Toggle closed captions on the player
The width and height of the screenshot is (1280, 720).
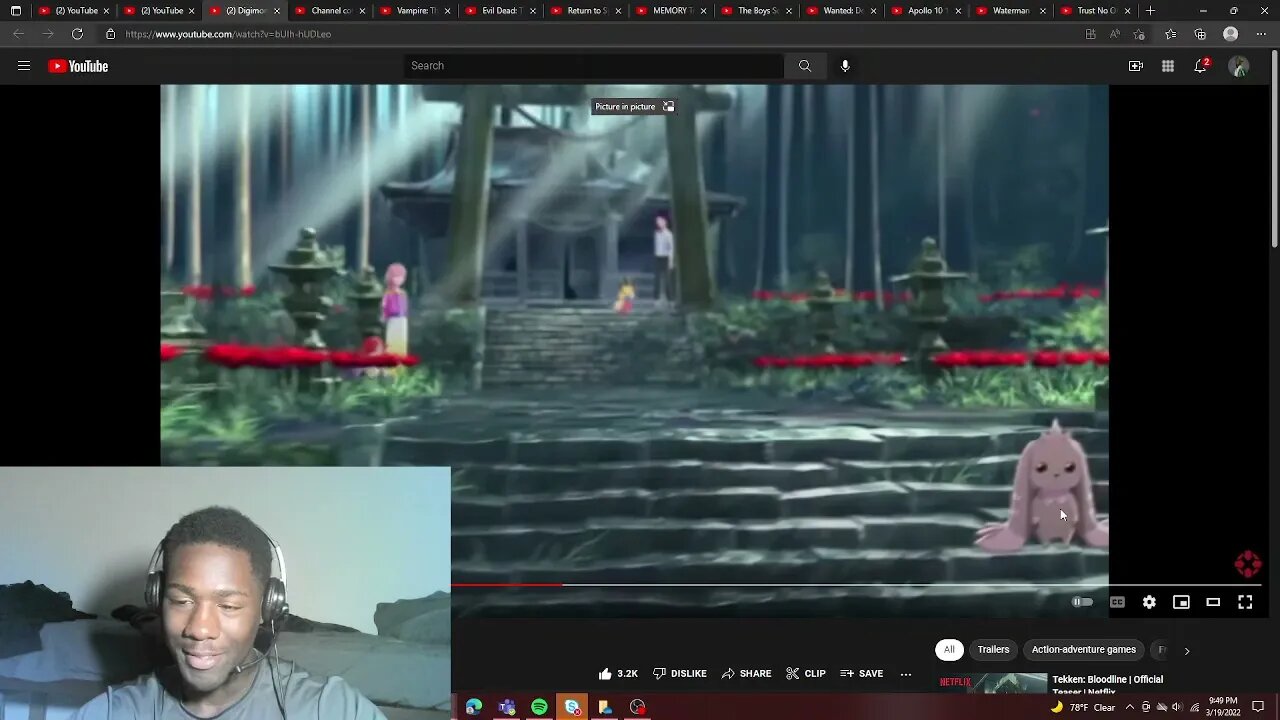(x=1117, y=602)
